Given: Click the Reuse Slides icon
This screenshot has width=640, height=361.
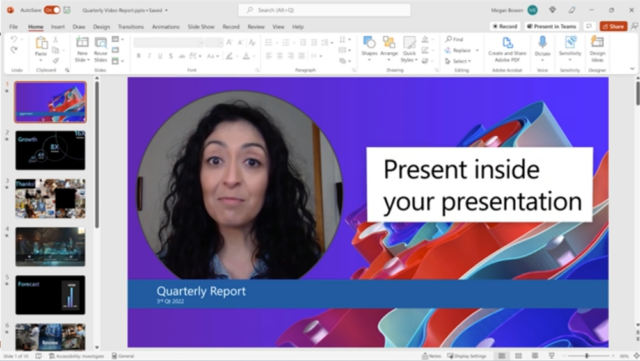Looking at the screenshot, I should pos(100,42).
